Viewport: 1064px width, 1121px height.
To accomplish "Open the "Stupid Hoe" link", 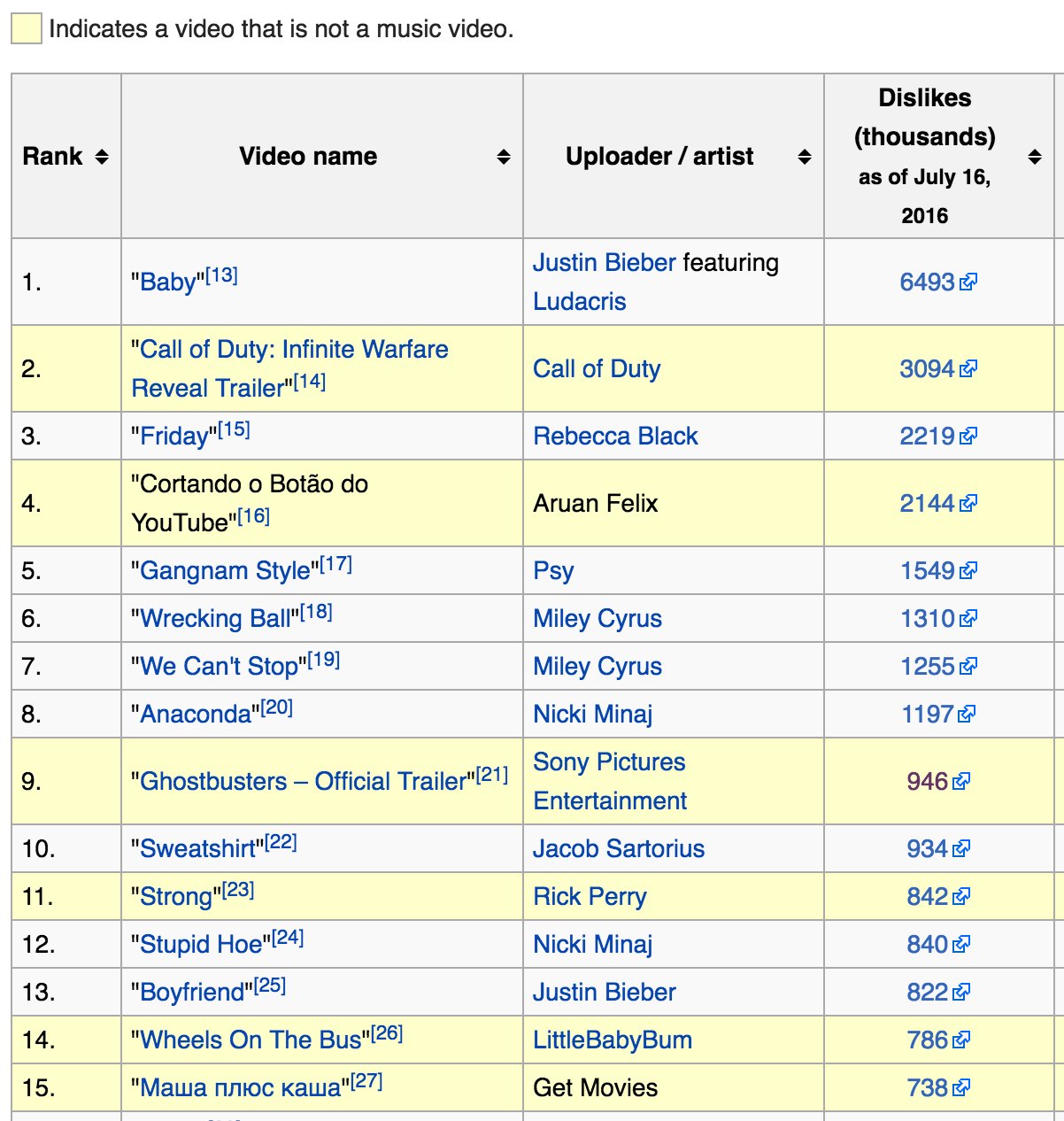I will (x=202, y=945).
